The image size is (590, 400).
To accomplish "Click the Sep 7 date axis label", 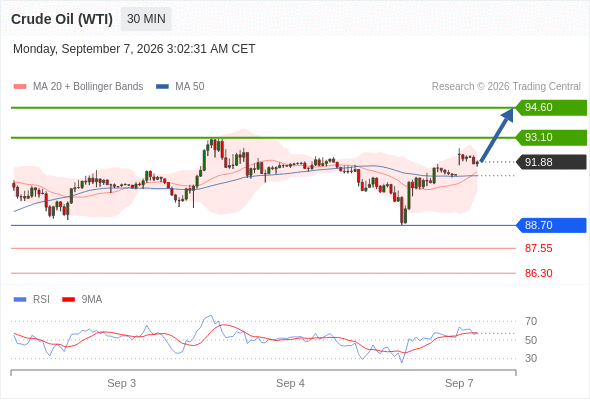I will pos(459,383).
